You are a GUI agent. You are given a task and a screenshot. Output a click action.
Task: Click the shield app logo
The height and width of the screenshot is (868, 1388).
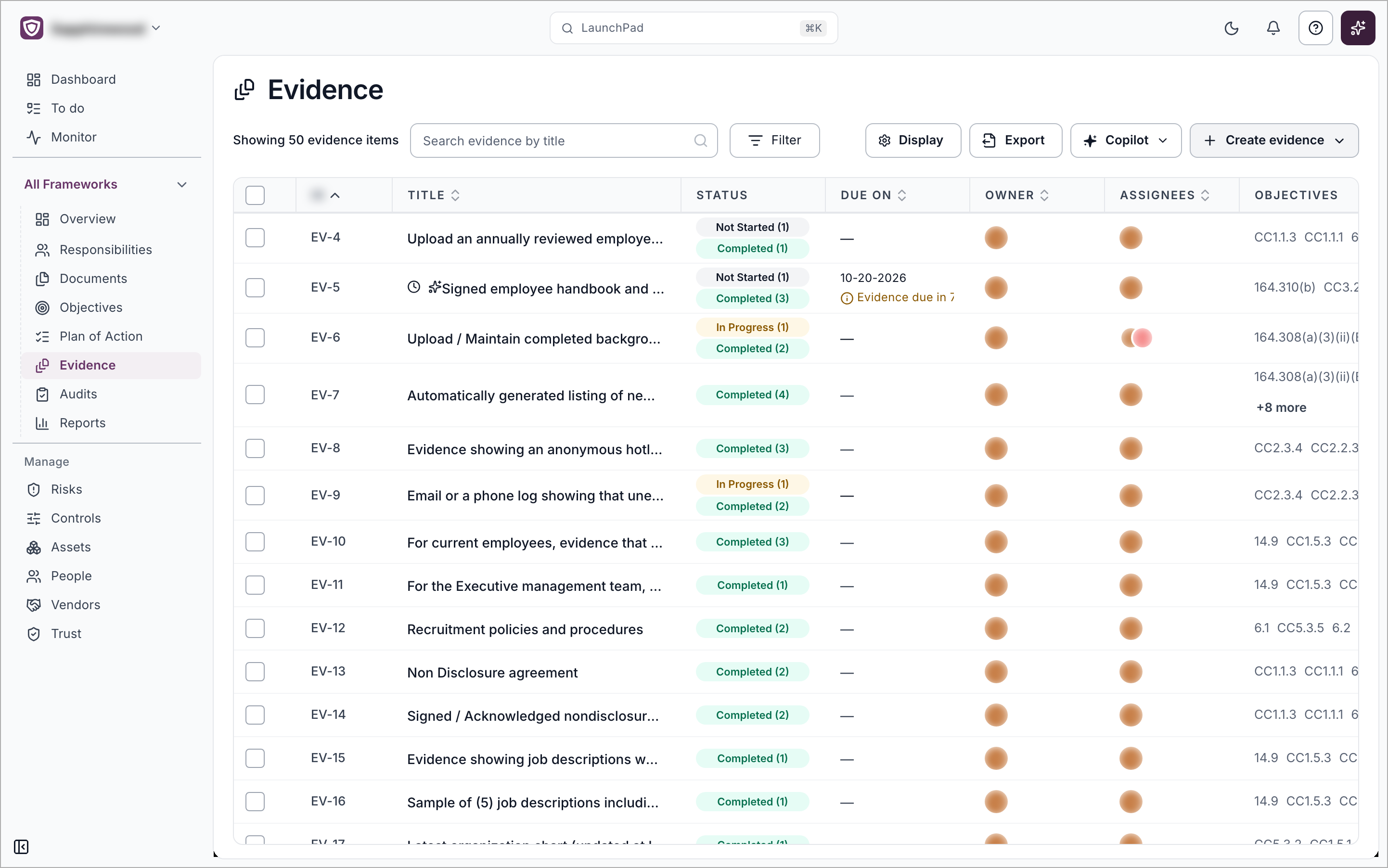32,28
